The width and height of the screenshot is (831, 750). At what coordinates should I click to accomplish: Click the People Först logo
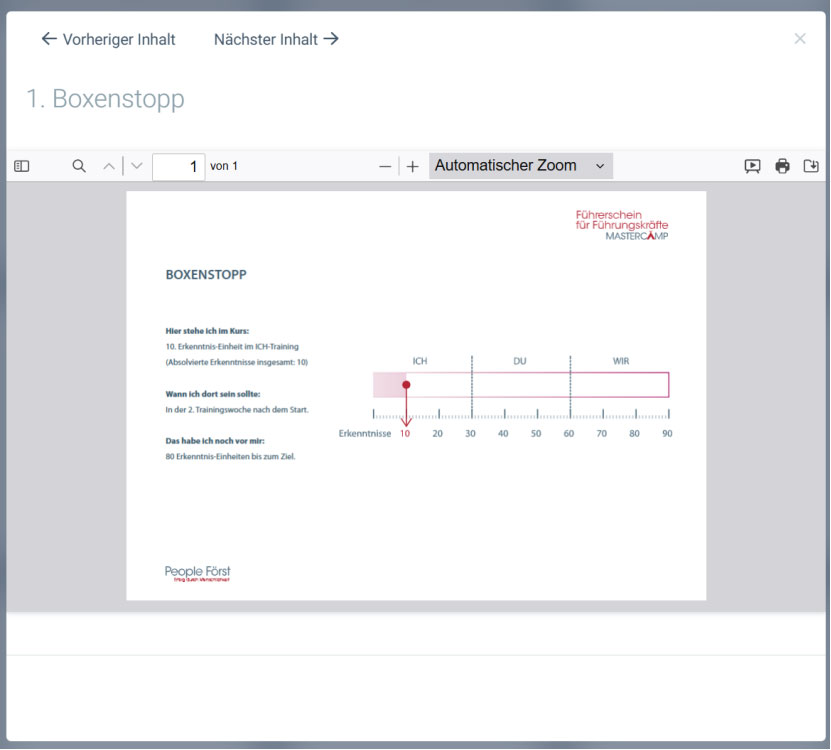click(198, 573)
